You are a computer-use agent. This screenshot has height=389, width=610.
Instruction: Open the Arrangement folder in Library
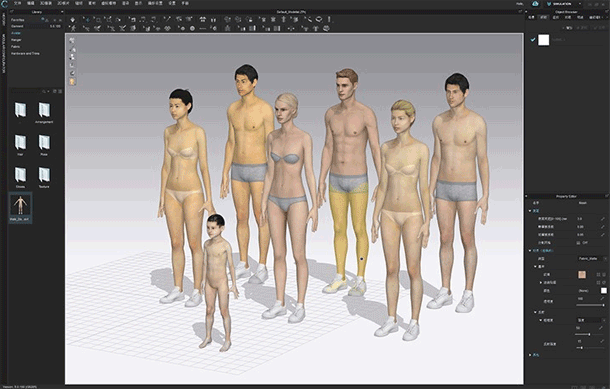(x=44, y=112)
